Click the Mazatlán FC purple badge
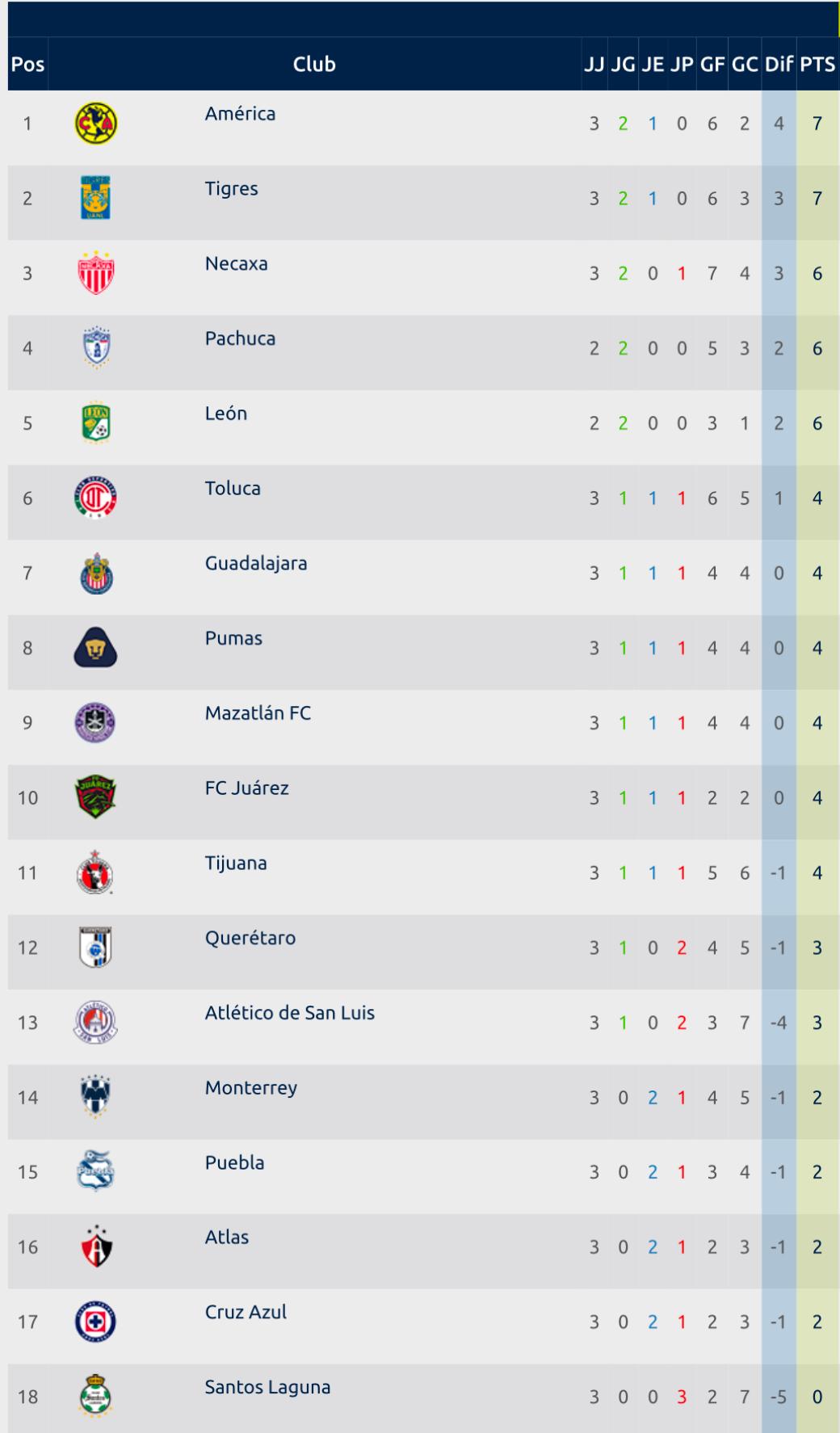840x1433 pixels. point(96,723)
